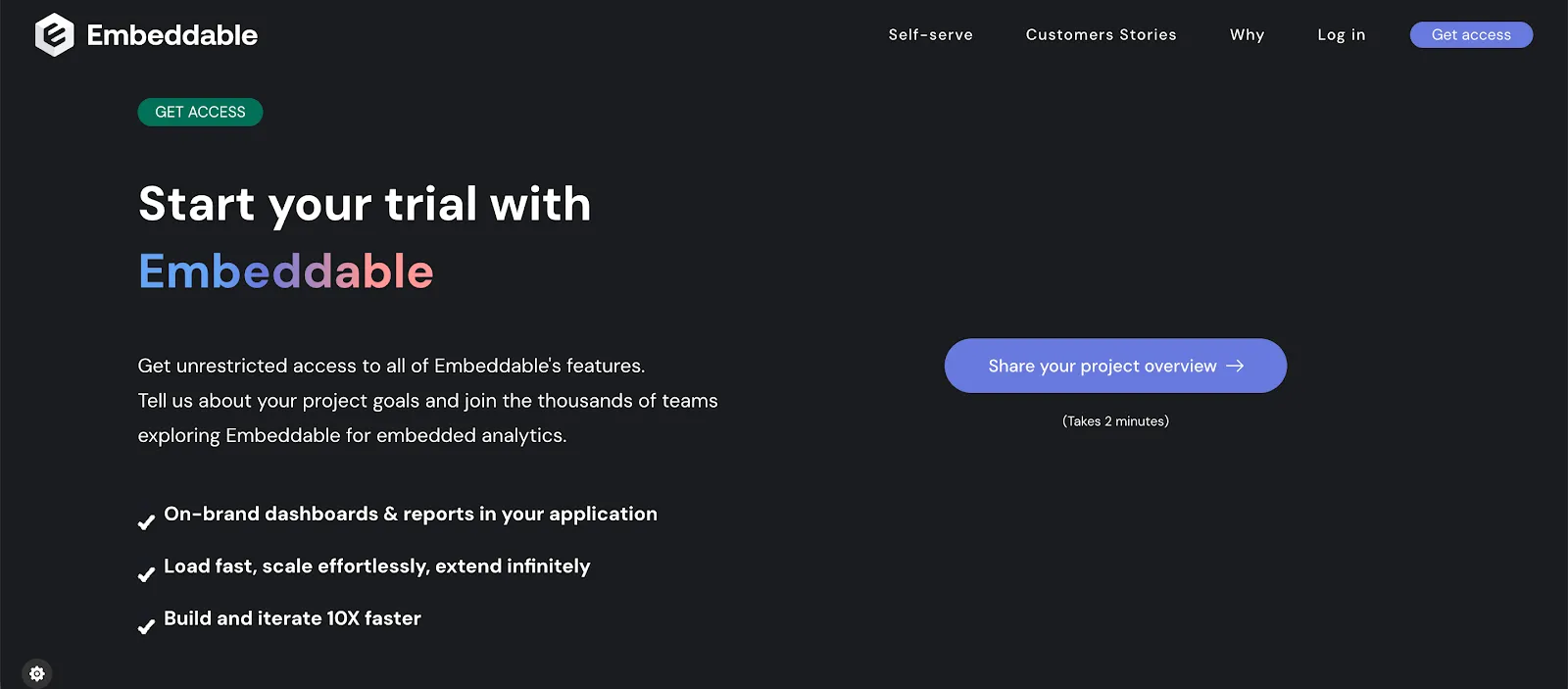Click On-brand dashboards & reports text

tap(411, 514)
